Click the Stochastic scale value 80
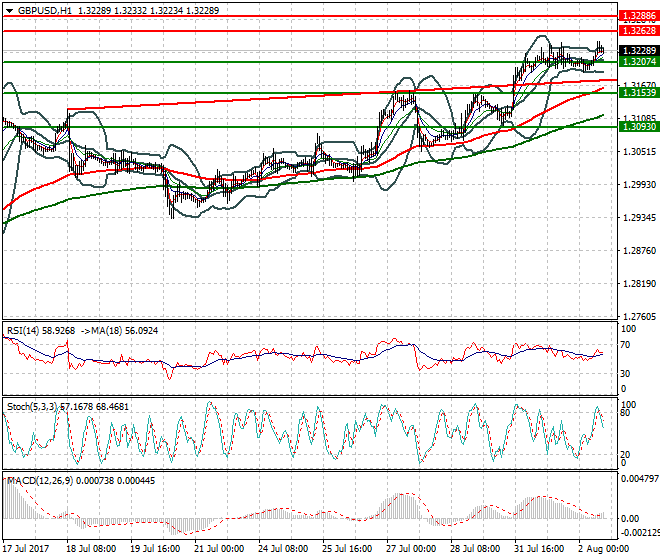Viewport: 660px width, 560px height. pos(625,413)
